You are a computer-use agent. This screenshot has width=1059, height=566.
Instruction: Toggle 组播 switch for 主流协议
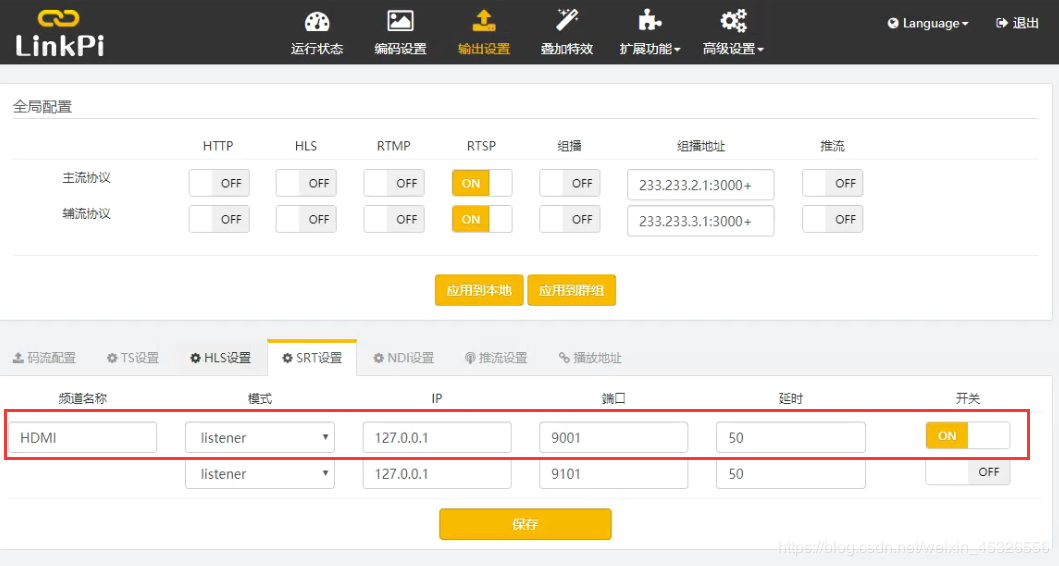569,183
